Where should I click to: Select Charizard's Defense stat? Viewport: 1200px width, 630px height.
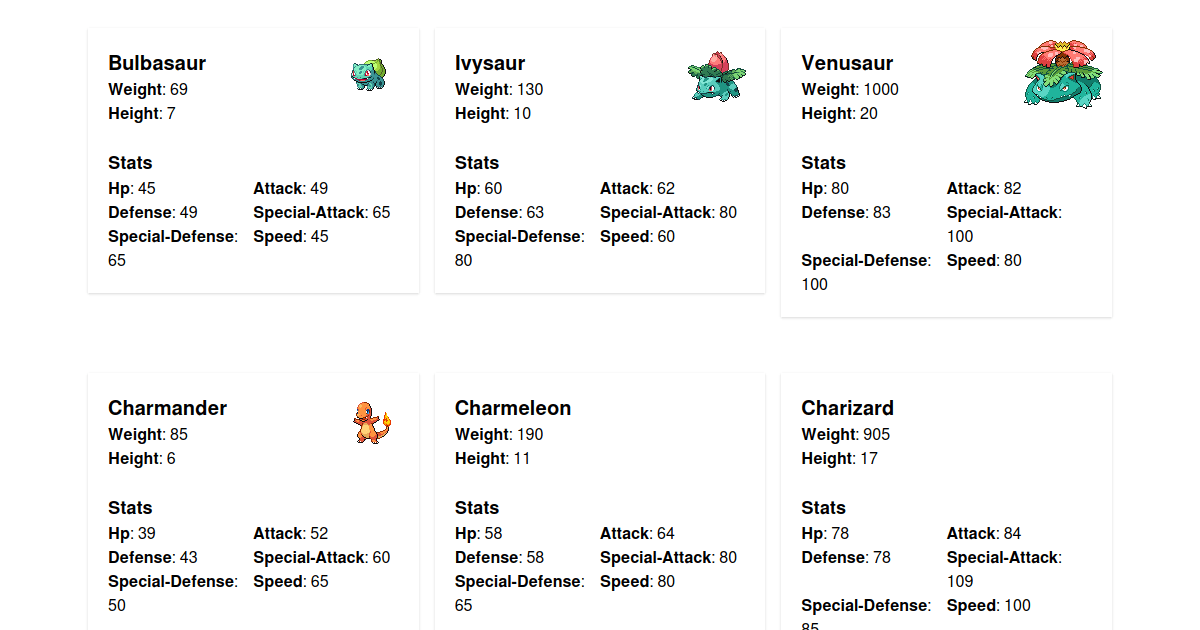[846, 557]
